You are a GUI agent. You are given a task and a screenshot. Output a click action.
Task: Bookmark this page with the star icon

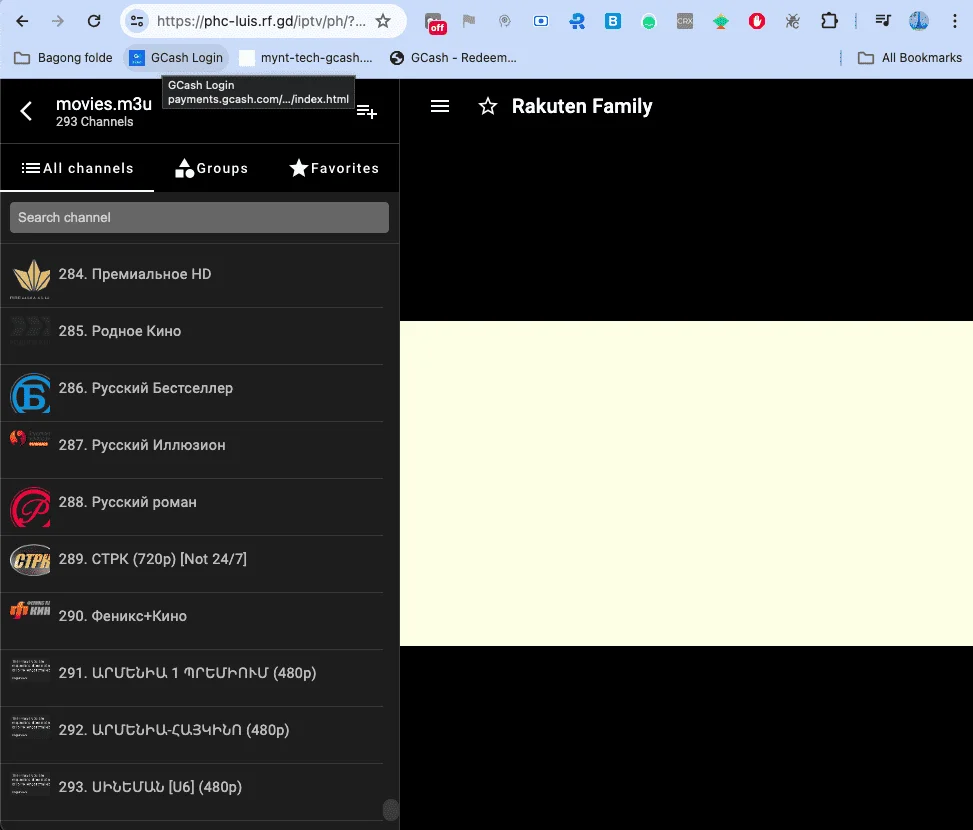click(383, 21)
